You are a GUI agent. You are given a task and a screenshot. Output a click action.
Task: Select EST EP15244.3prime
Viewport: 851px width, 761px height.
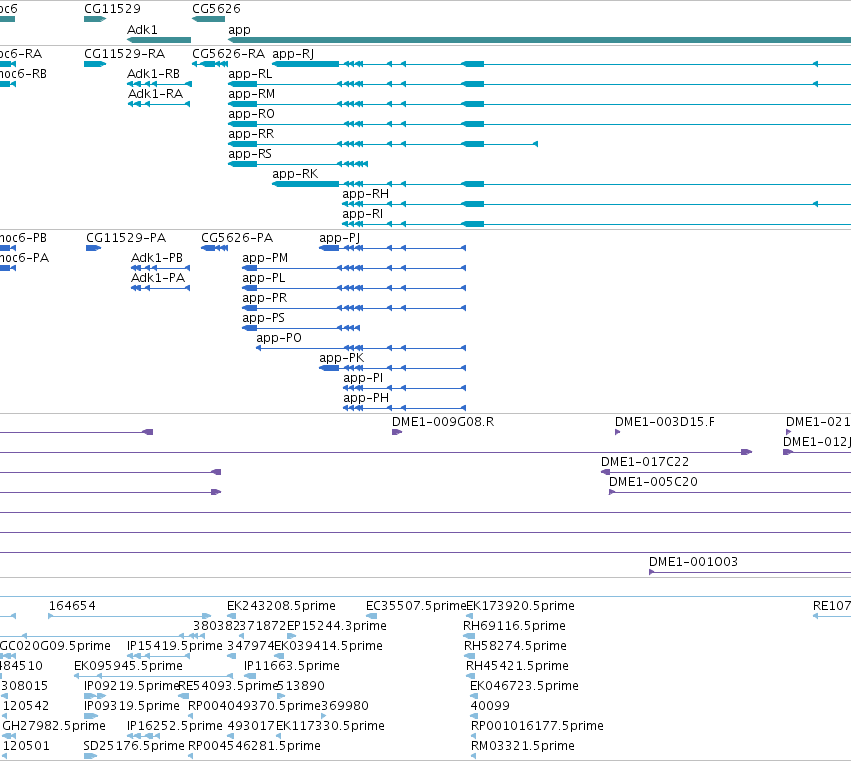pos(336,626)
